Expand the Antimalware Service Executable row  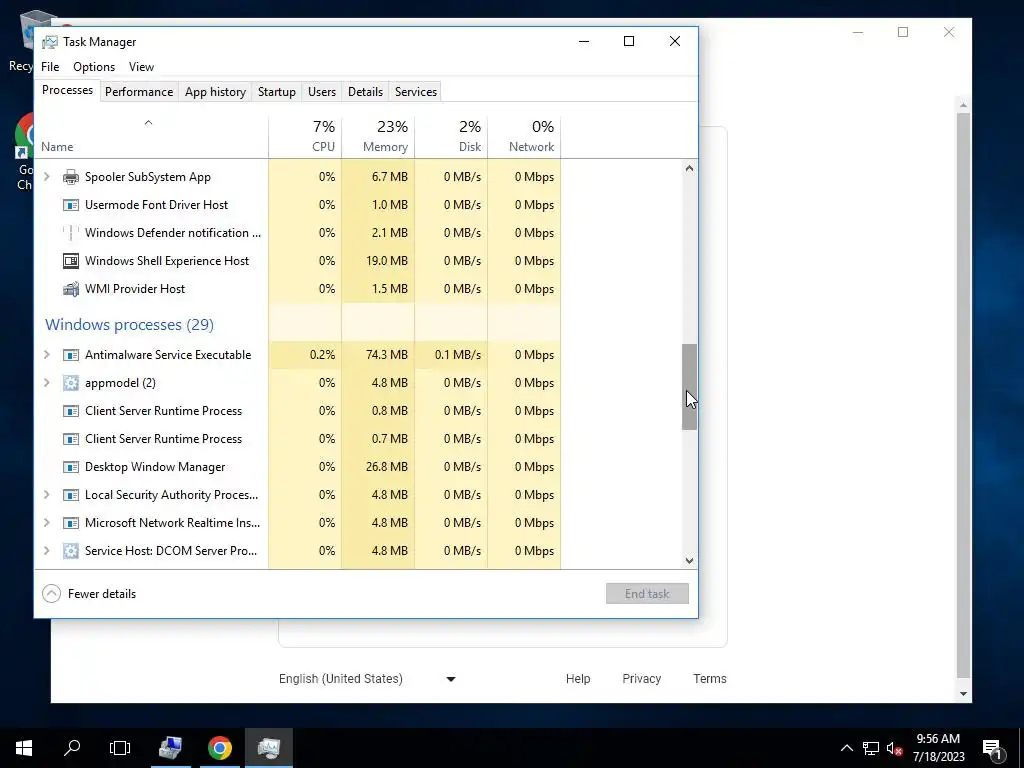point(46,355)
